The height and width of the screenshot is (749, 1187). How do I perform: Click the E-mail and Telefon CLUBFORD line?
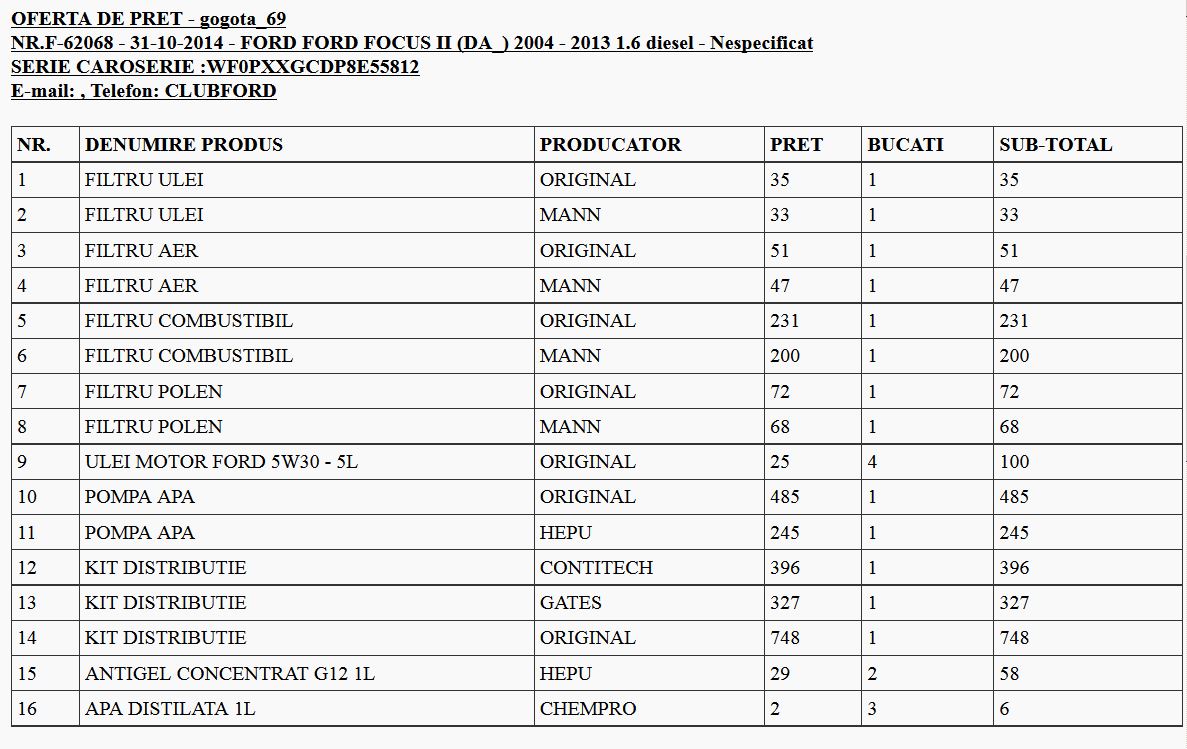143,91
